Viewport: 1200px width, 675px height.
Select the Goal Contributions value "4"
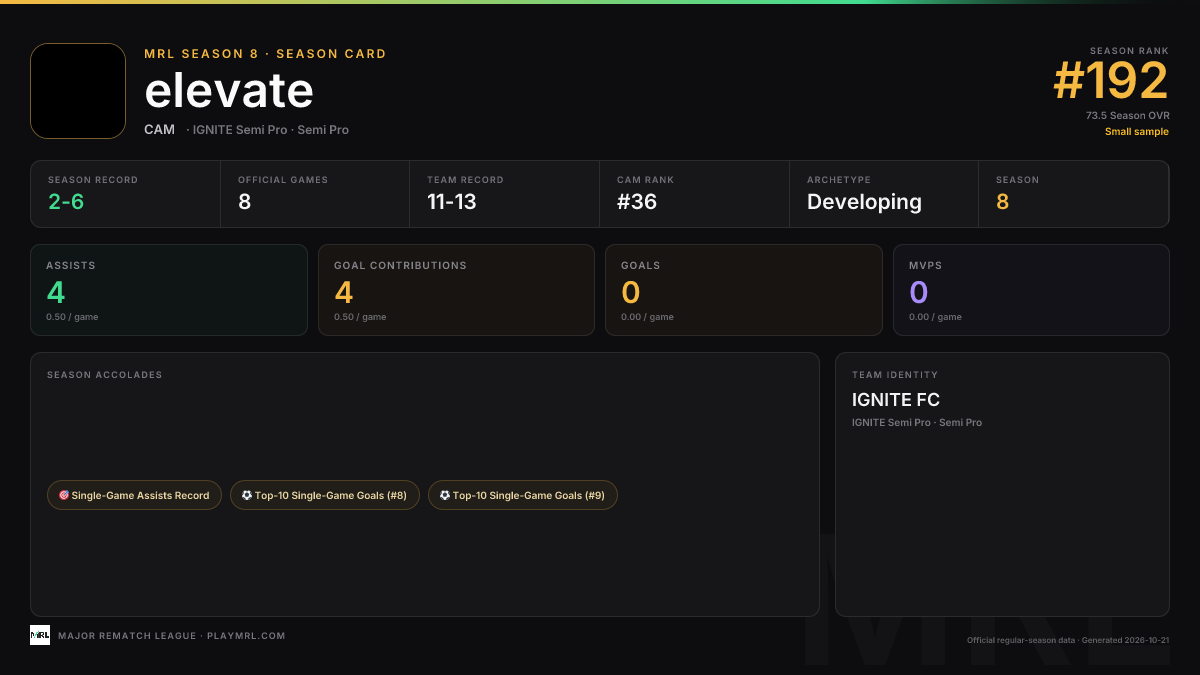point(343,293)
